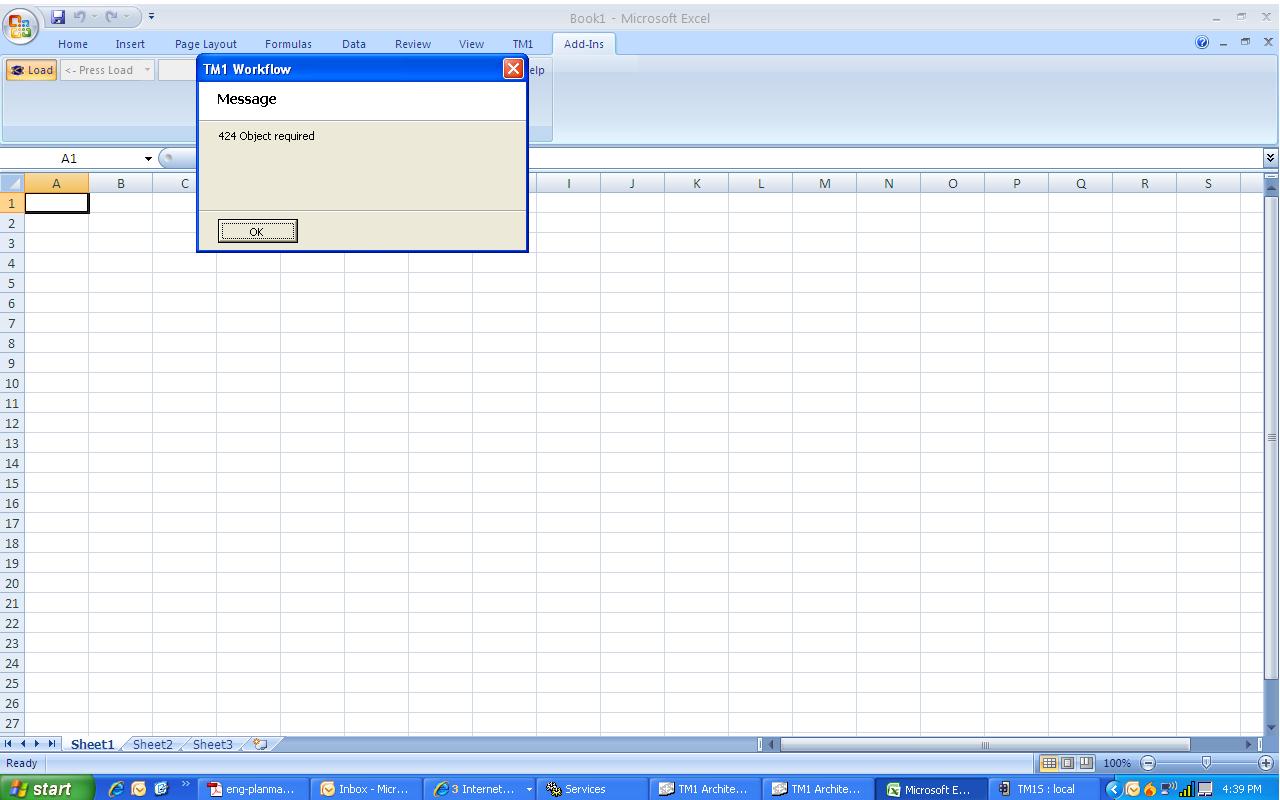The image size is (1280, 800).
Task: Switch to Sheet3 tab
Action: tap(213, 744)
